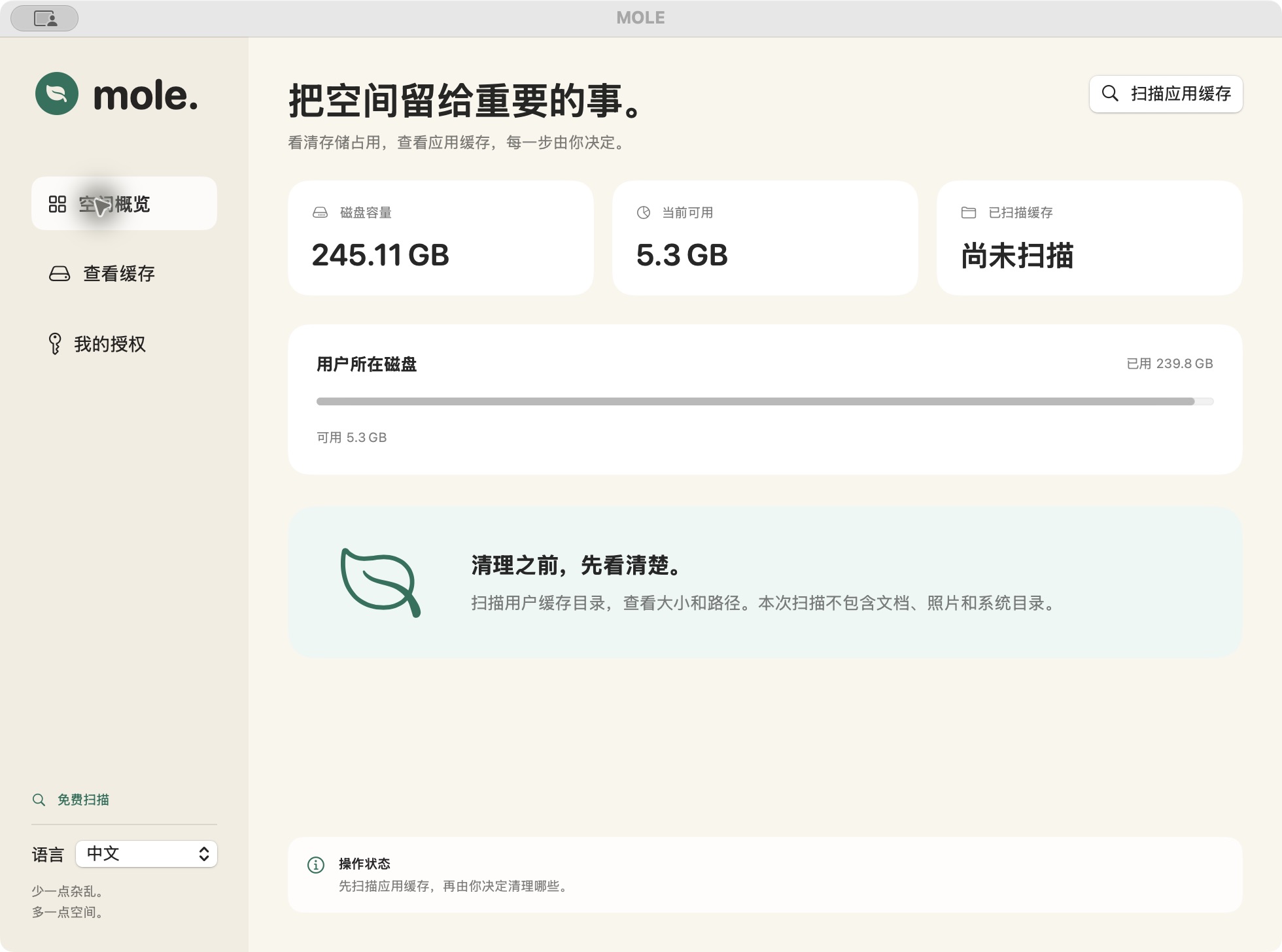This screenshot has height=952, width=1282.
Task: Click the chevron arrows on language selector
Action: 204,854
